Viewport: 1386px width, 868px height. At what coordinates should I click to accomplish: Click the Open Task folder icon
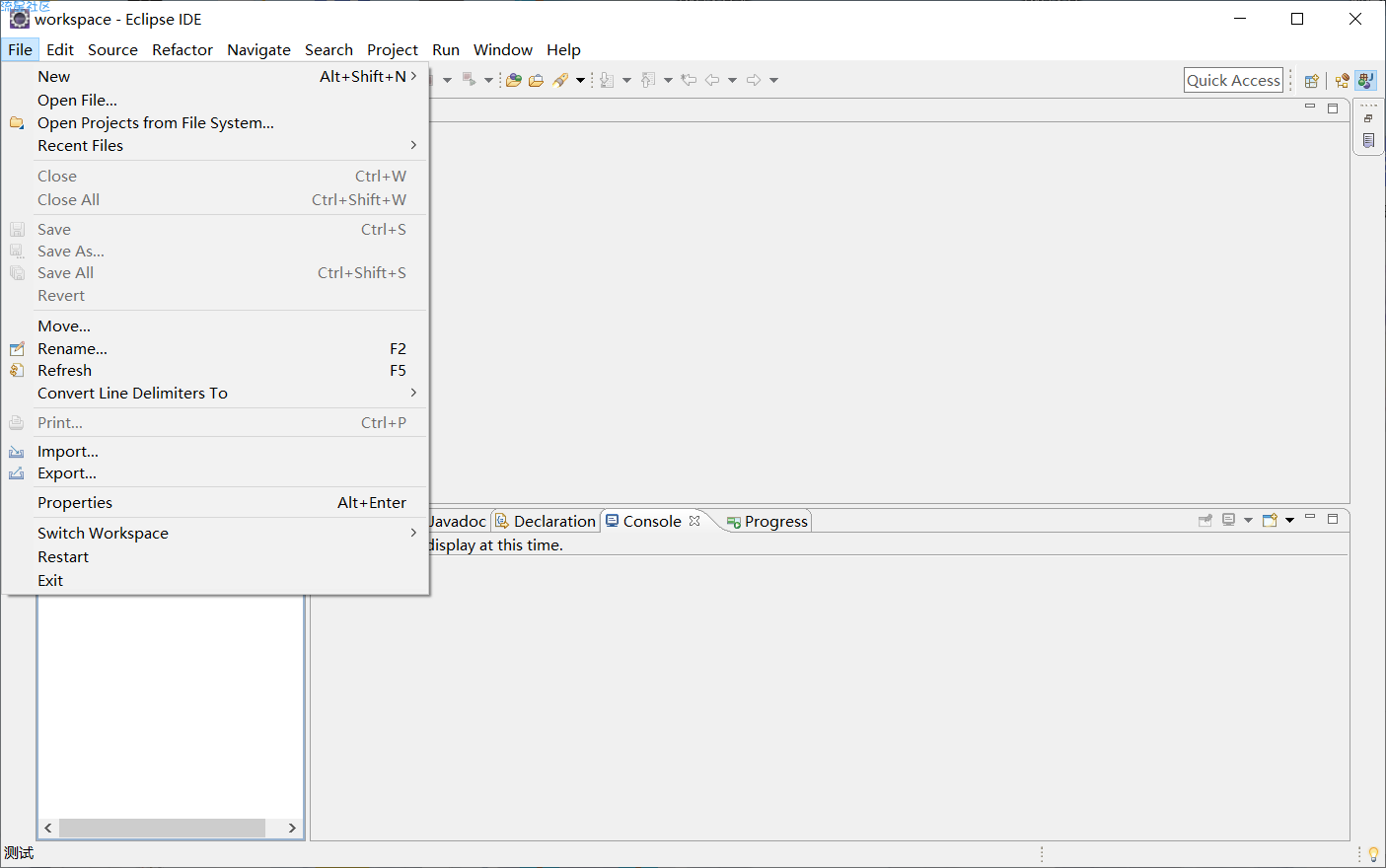point(536,80)
